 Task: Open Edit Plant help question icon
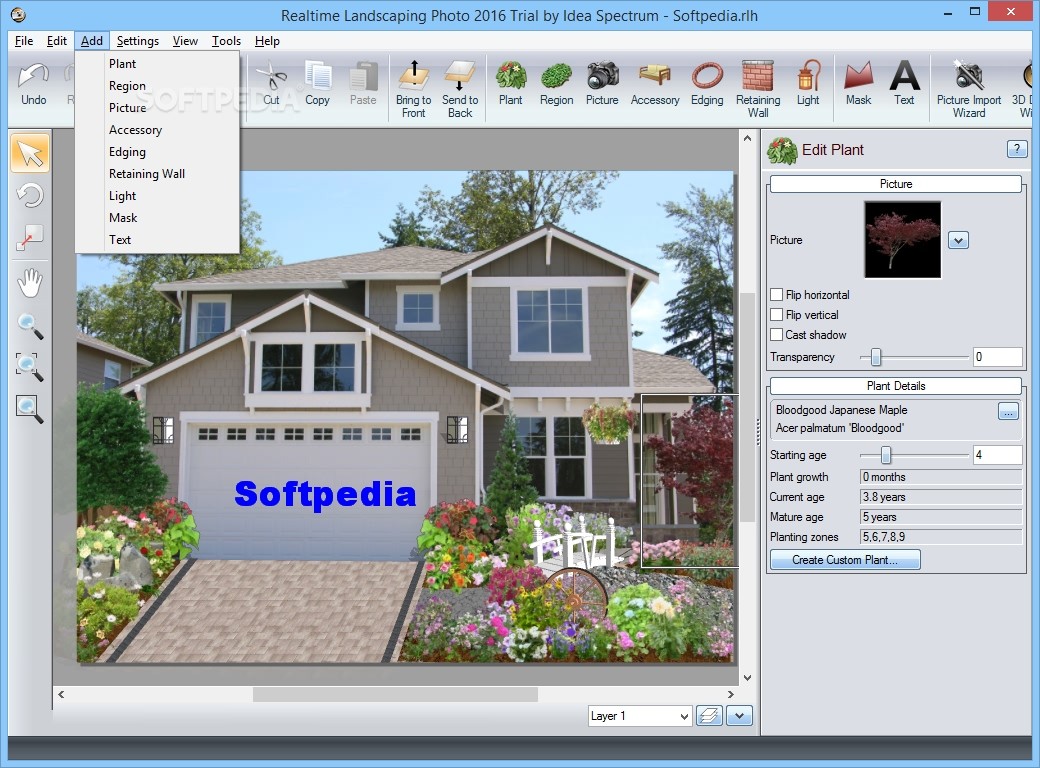coord(1016,149)
